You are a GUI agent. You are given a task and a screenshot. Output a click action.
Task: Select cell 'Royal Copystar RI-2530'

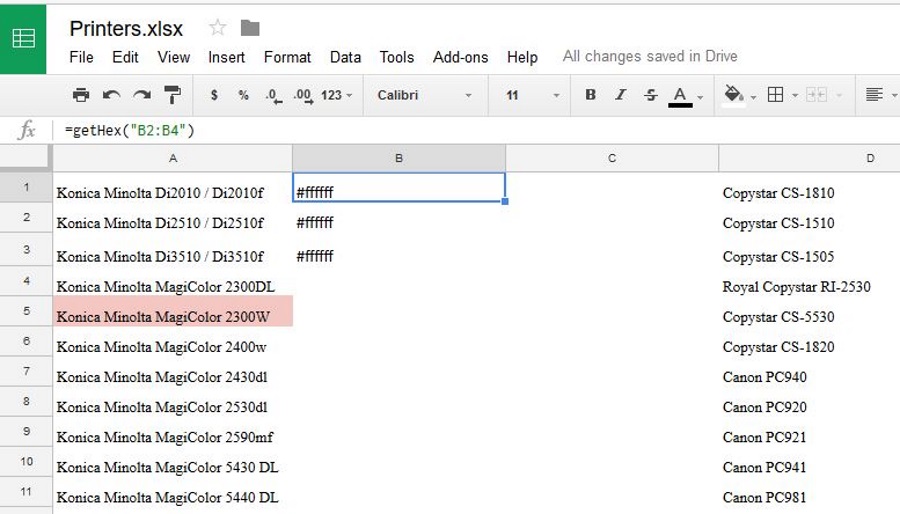pos(809,282)
